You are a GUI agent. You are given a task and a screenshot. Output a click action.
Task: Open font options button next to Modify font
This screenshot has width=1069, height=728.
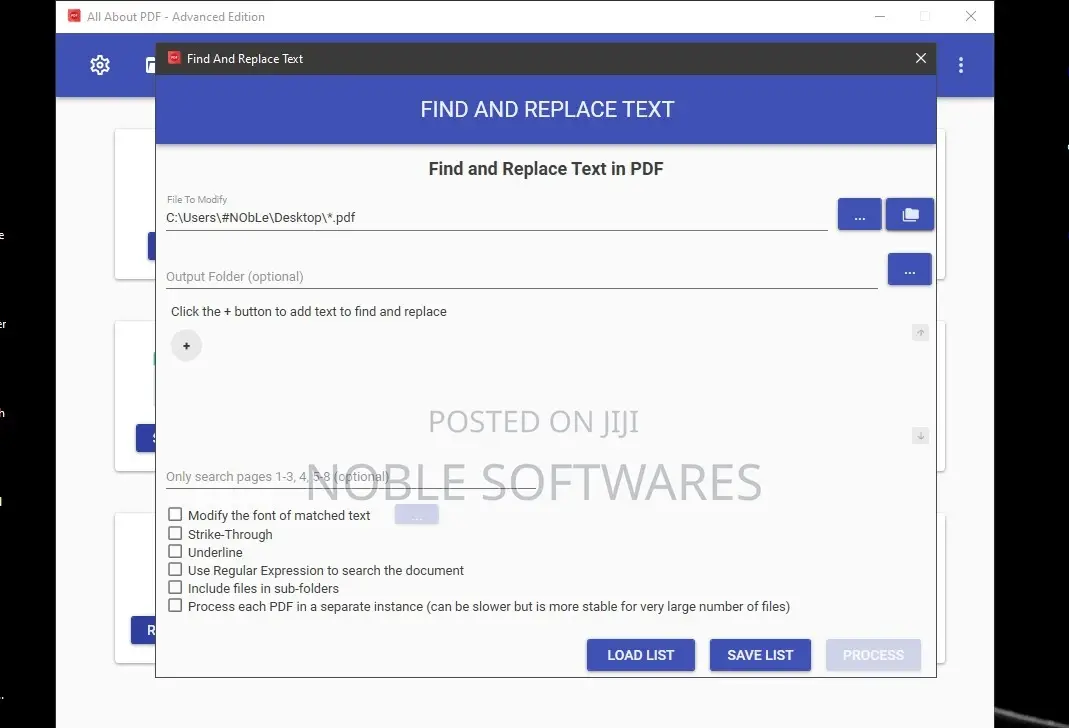(417, 515)
